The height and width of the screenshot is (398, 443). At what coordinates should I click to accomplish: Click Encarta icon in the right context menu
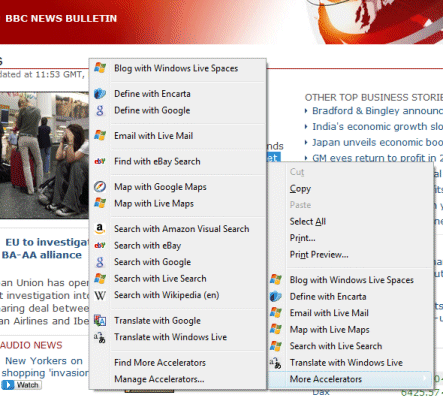pyautogui.click(x=276, y=296)
